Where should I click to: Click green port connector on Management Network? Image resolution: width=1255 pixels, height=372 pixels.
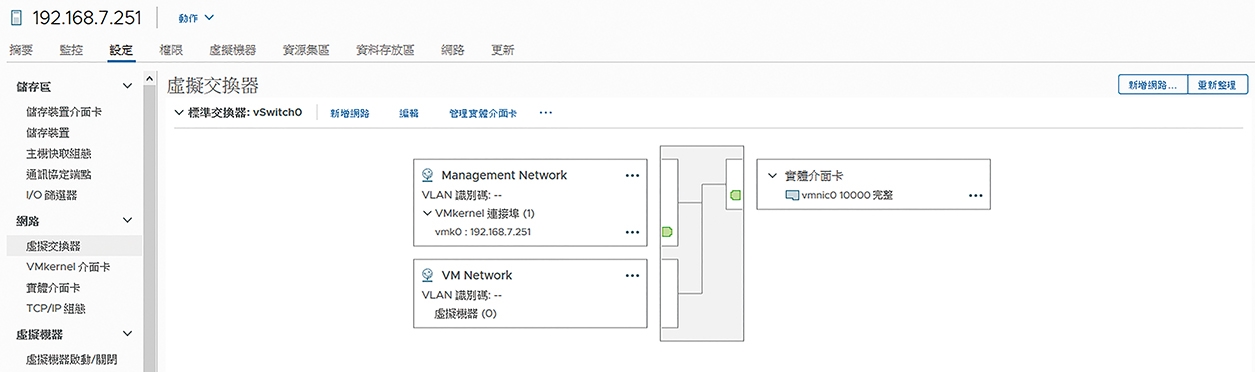click(x=666, y=232)
